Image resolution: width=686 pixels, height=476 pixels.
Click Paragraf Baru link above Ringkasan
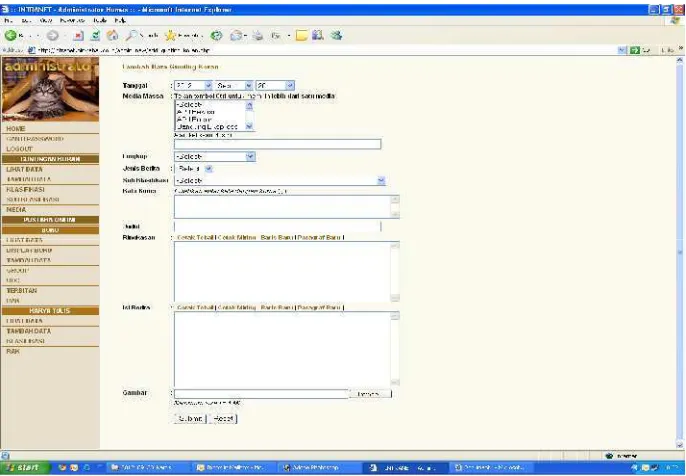[x=319, y=237]
